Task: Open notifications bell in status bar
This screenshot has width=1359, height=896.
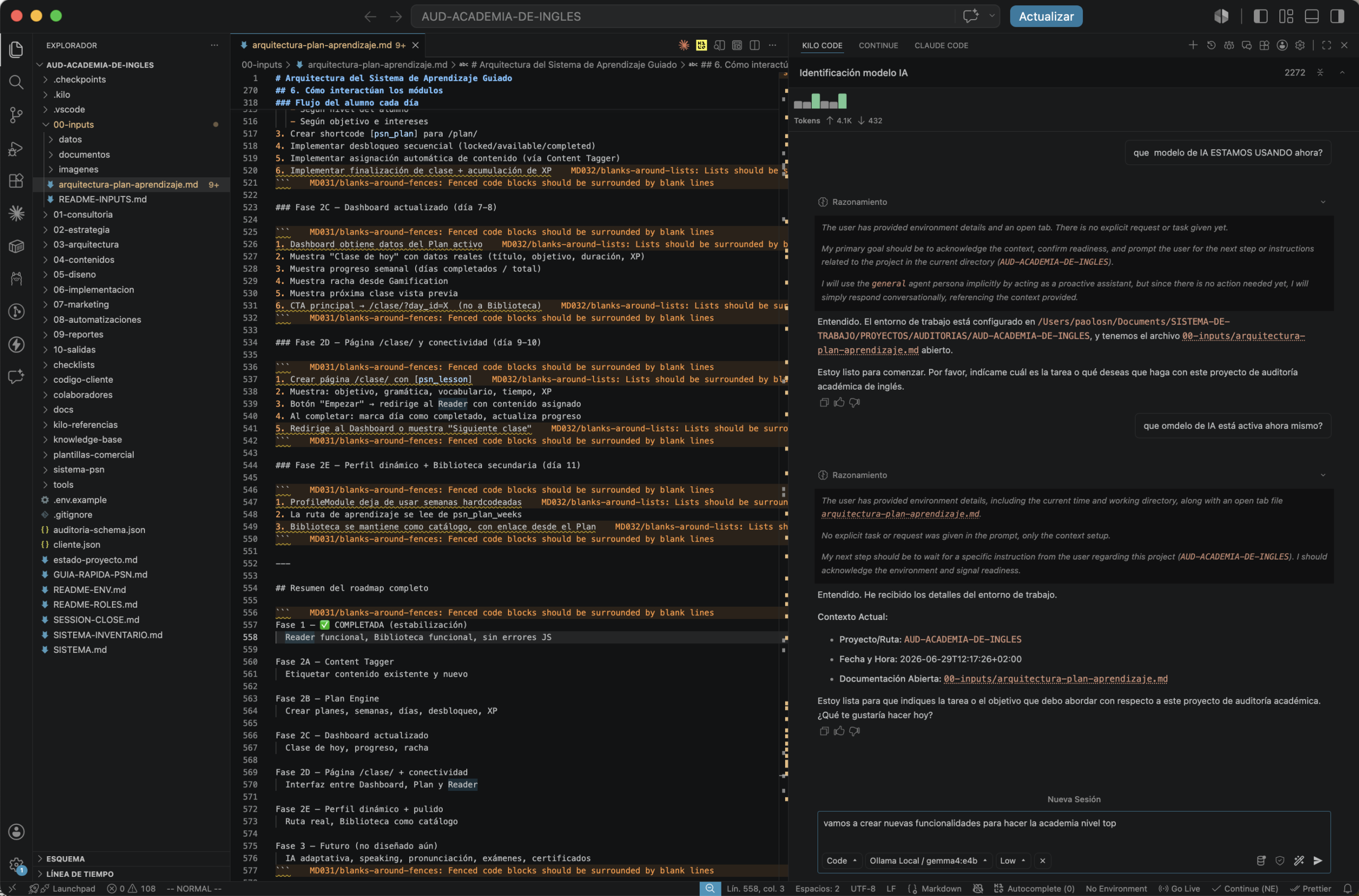Action: click(x=1347, y=889)
